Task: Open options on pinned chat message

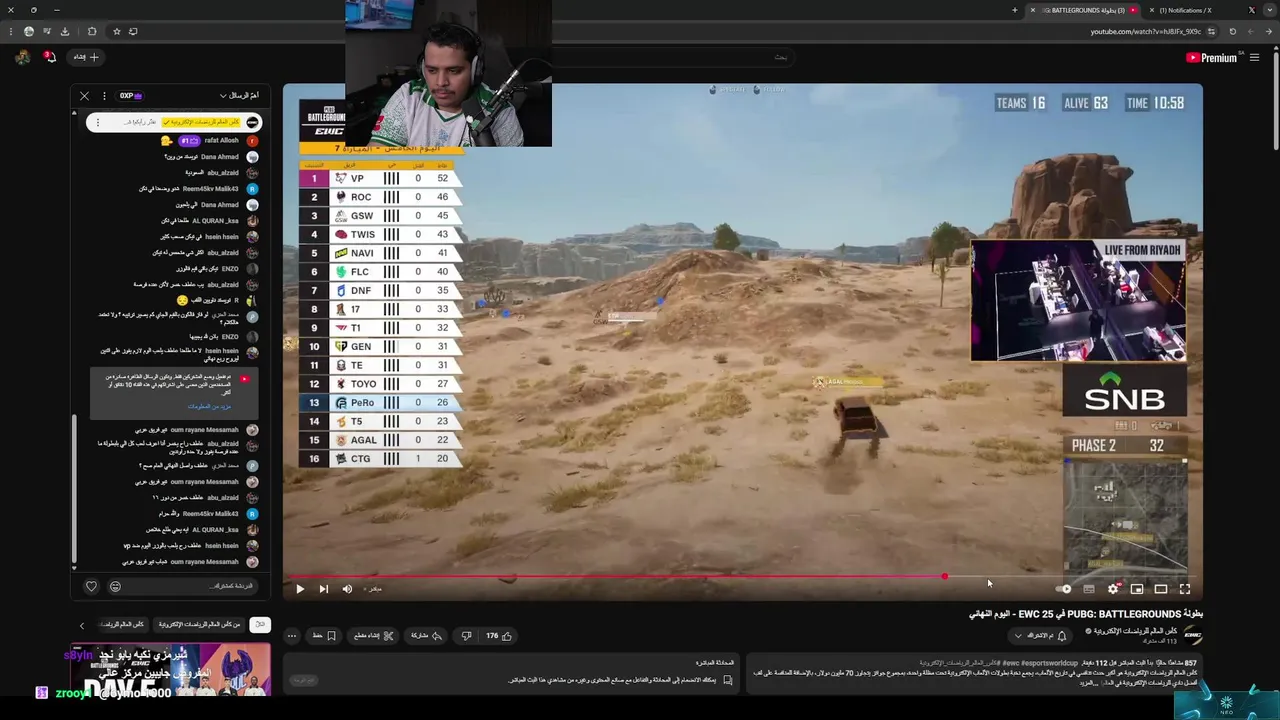Action: [x=98, y=122]
